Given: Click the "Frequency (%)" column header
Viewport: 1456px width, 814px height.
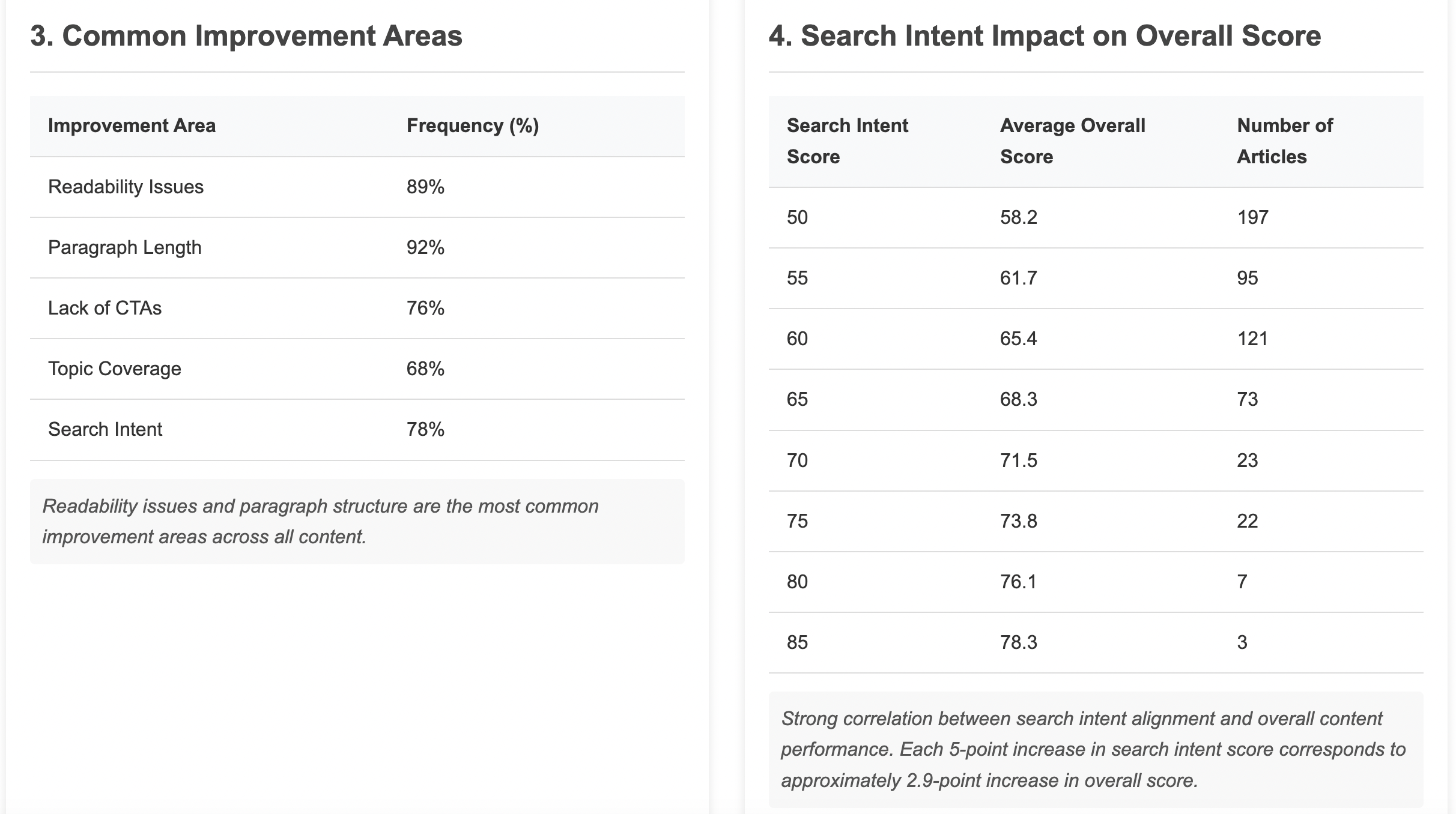Looking at the screenshot, I should [473, 125].
